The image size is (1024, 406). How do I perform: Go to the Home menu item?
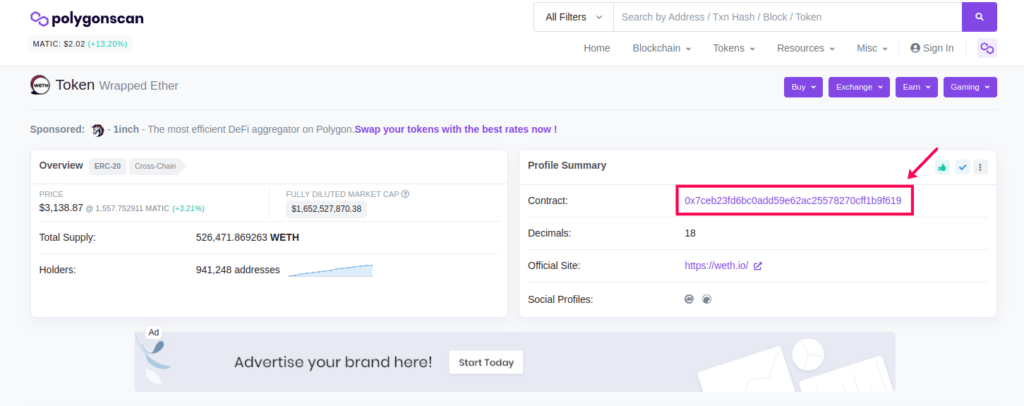(x=597, y=48)
